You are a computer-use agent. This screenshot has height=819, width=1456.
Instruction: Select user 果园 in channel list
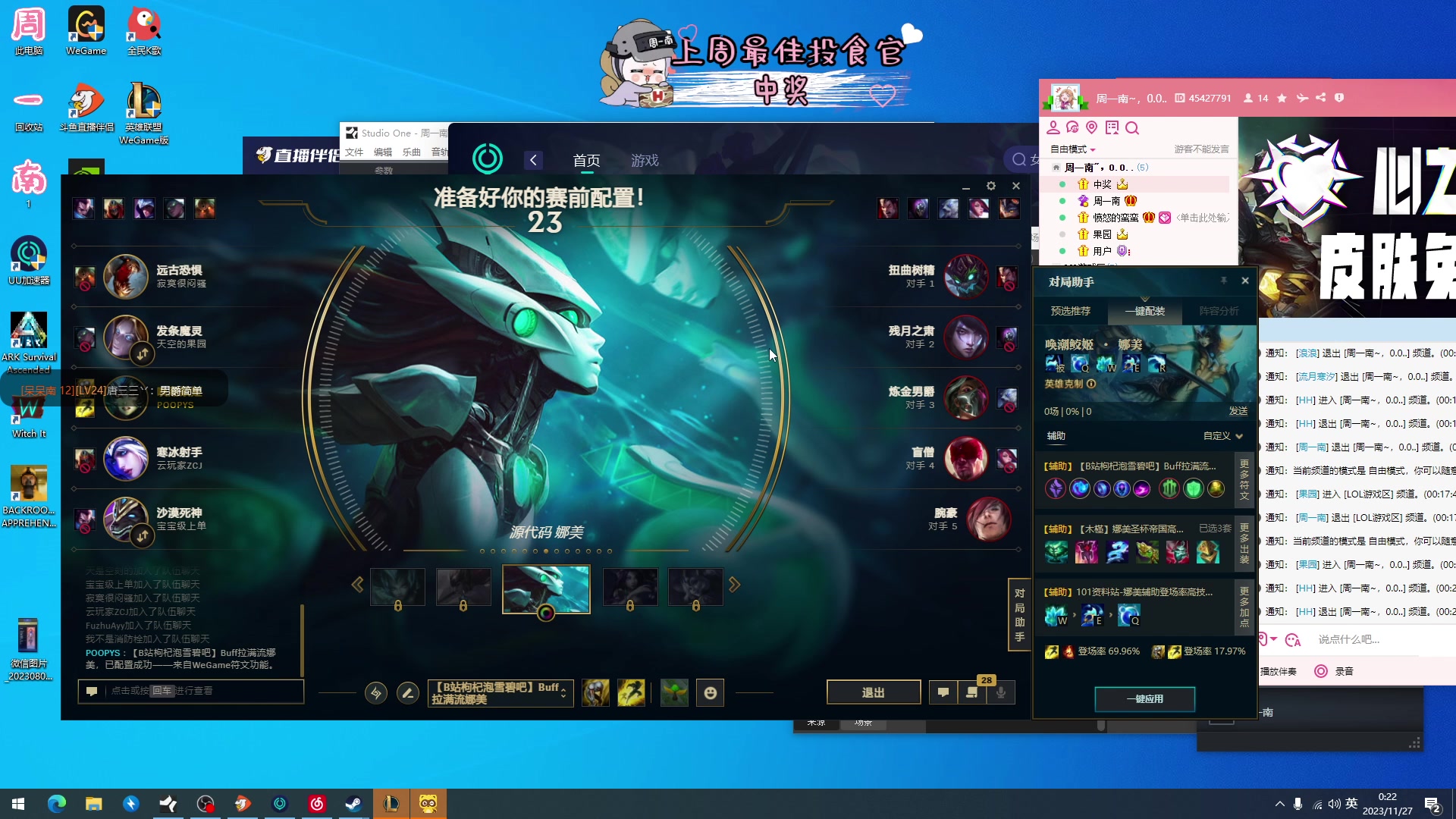pyautogui.click(x=1102, y=234)
